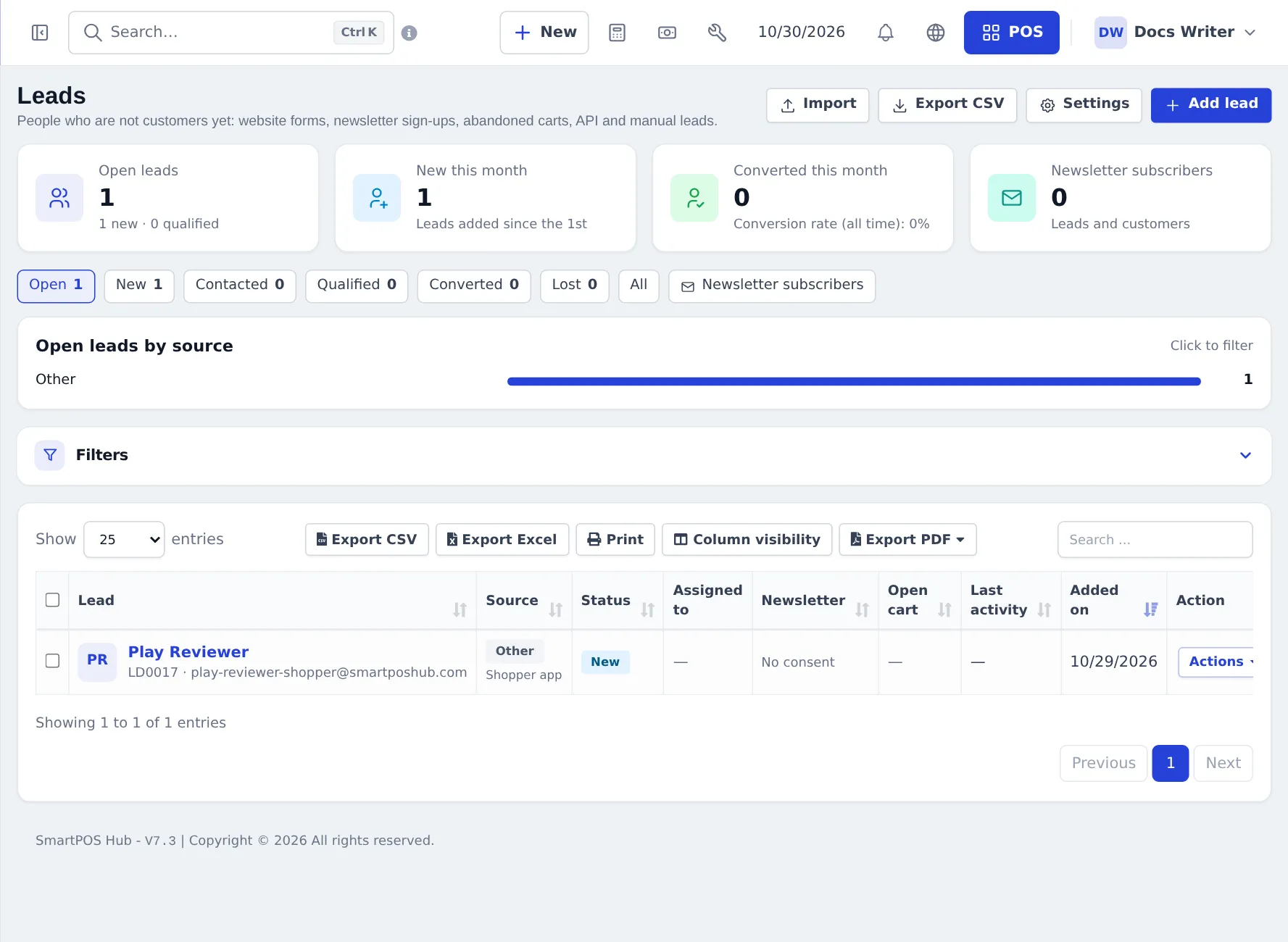This screenshot has height=942, width=1288.
Task: Open the Play Reviewer lead link
Action: [x=188, y=652]
